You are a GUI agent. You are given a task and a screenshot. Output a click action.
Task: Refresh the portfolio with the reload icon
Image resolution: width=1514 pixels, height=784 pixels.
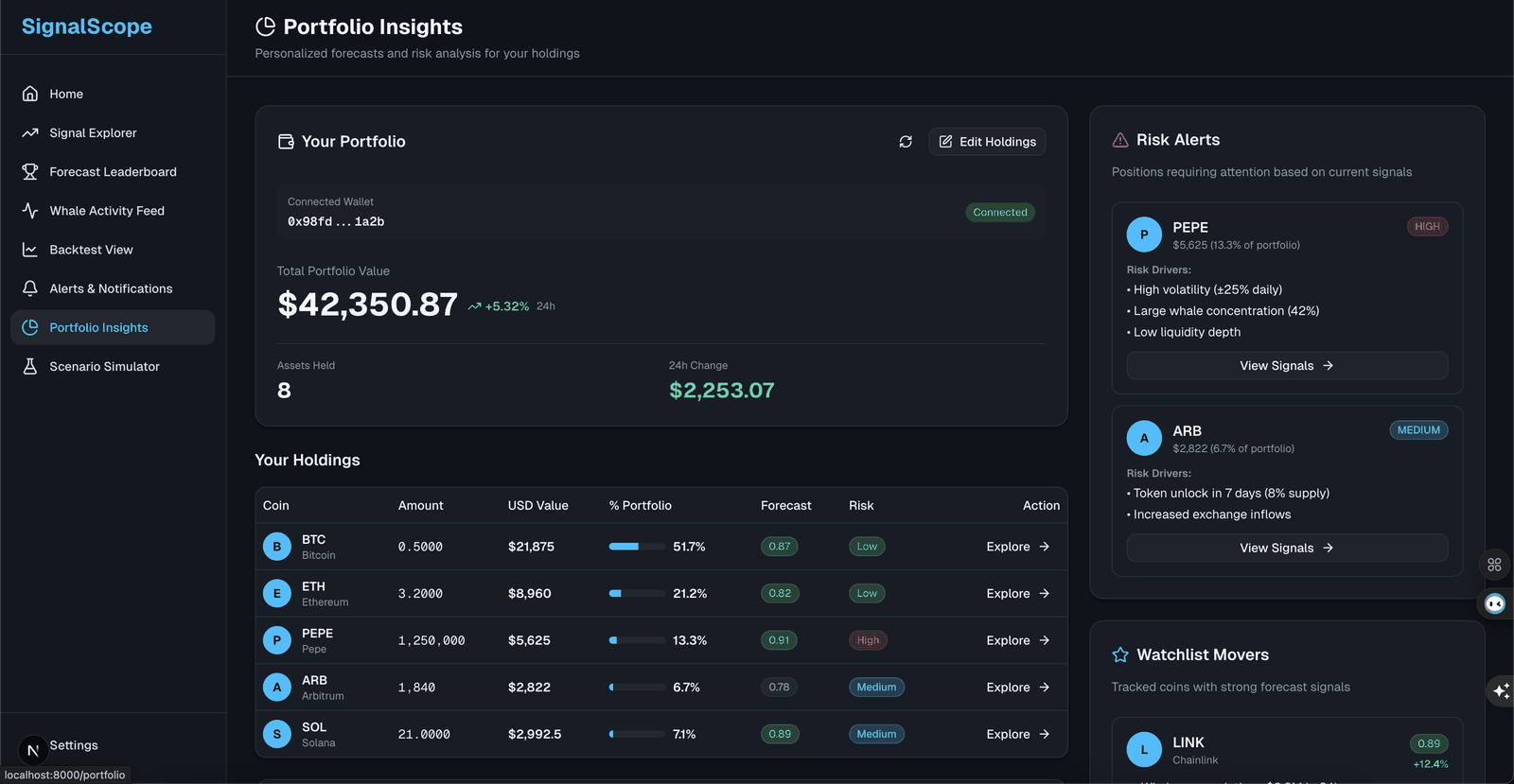906,142
